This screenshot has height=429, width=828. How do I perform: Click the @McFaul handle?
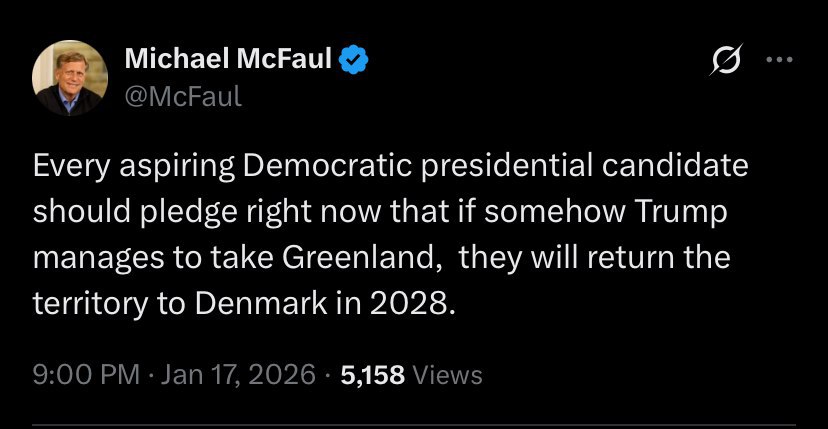[183, 97]
